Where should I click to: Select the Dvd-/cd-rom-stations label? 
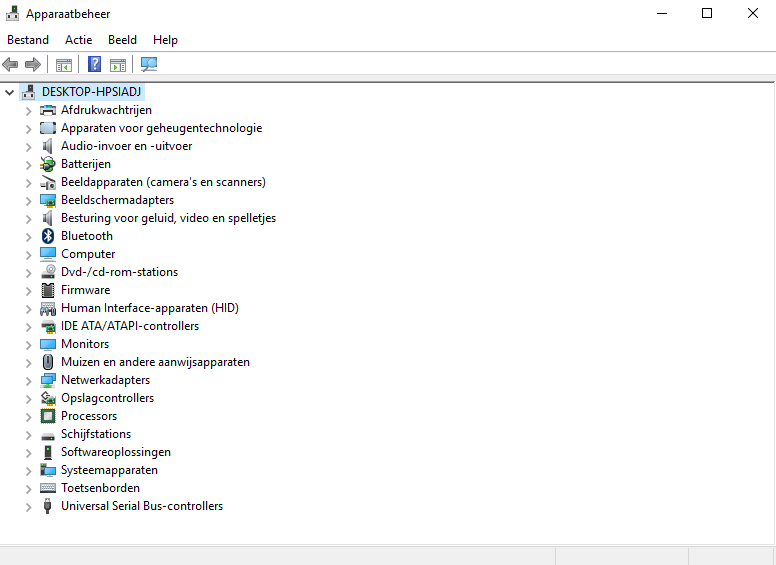119,272
